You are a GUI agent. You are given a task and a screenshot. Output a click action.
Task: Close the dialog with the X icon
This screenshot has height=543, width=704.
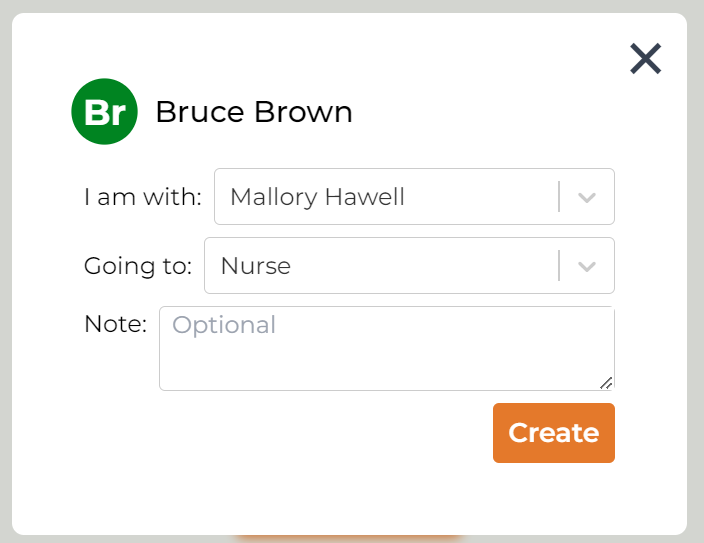646,59
